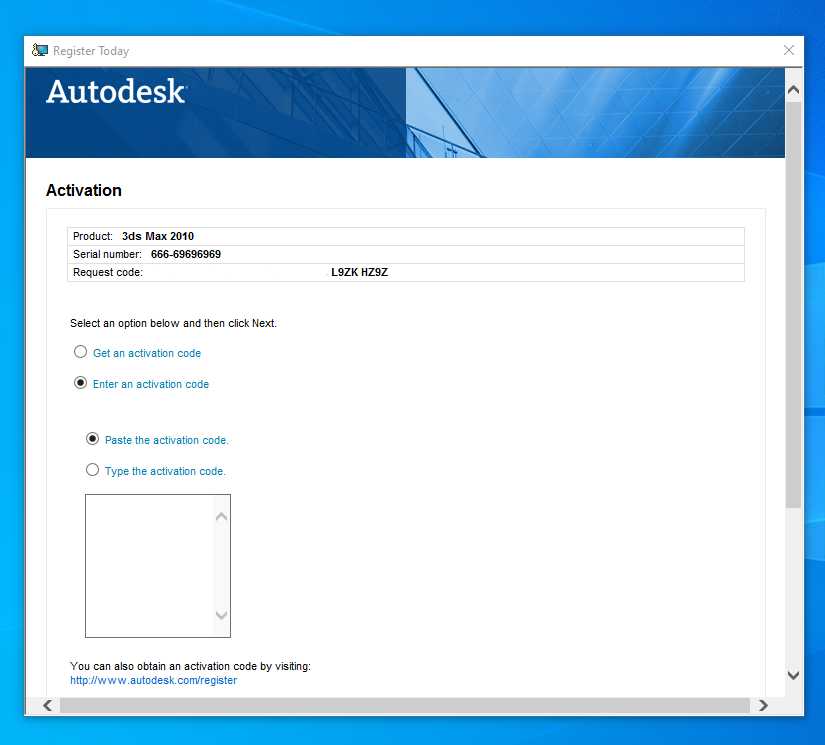Switch to Type the activation code option
825x745 pixels.
pos(93,470)
